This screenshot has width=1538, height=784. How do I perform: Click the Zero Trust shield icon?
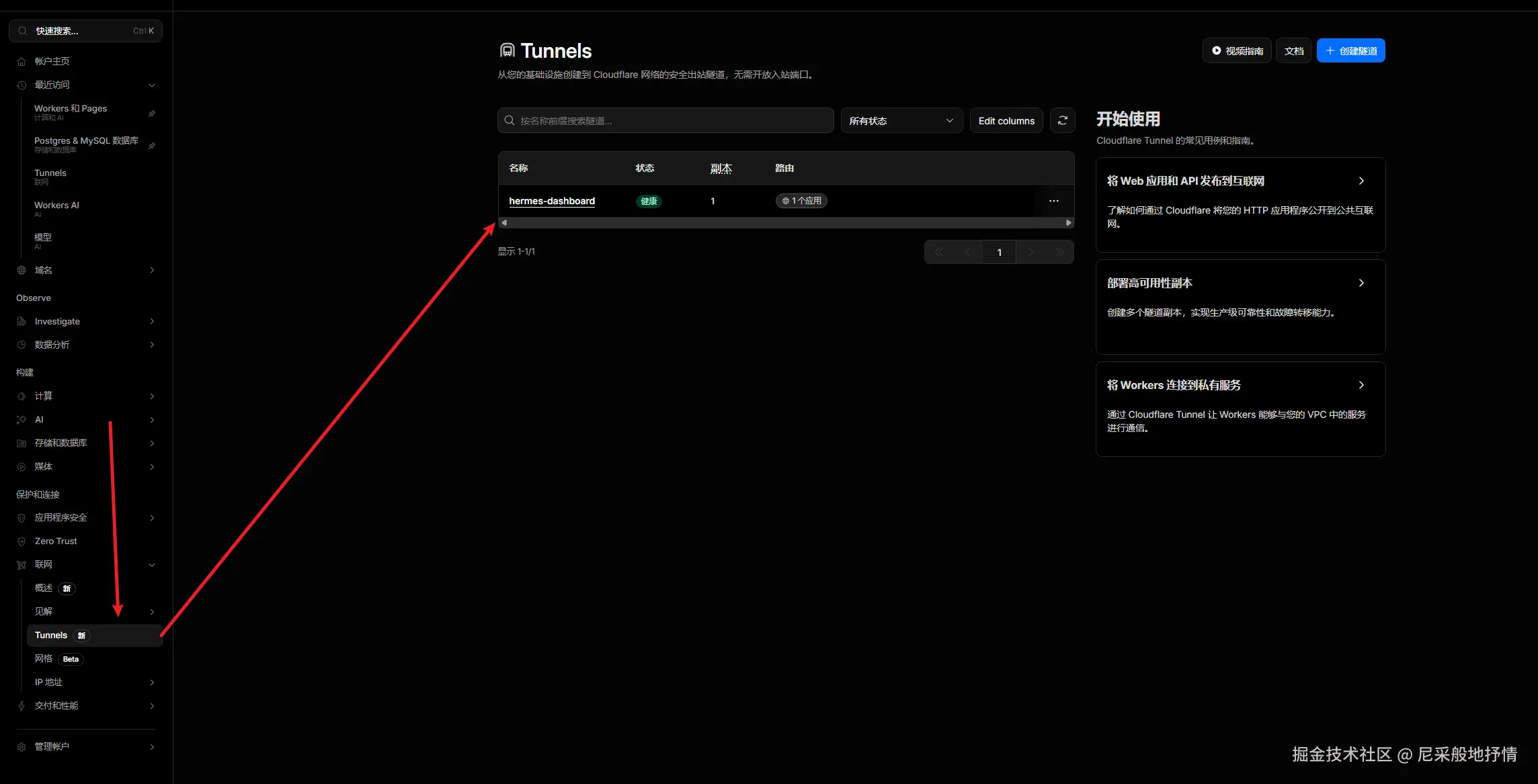click(x=22, y=541)
